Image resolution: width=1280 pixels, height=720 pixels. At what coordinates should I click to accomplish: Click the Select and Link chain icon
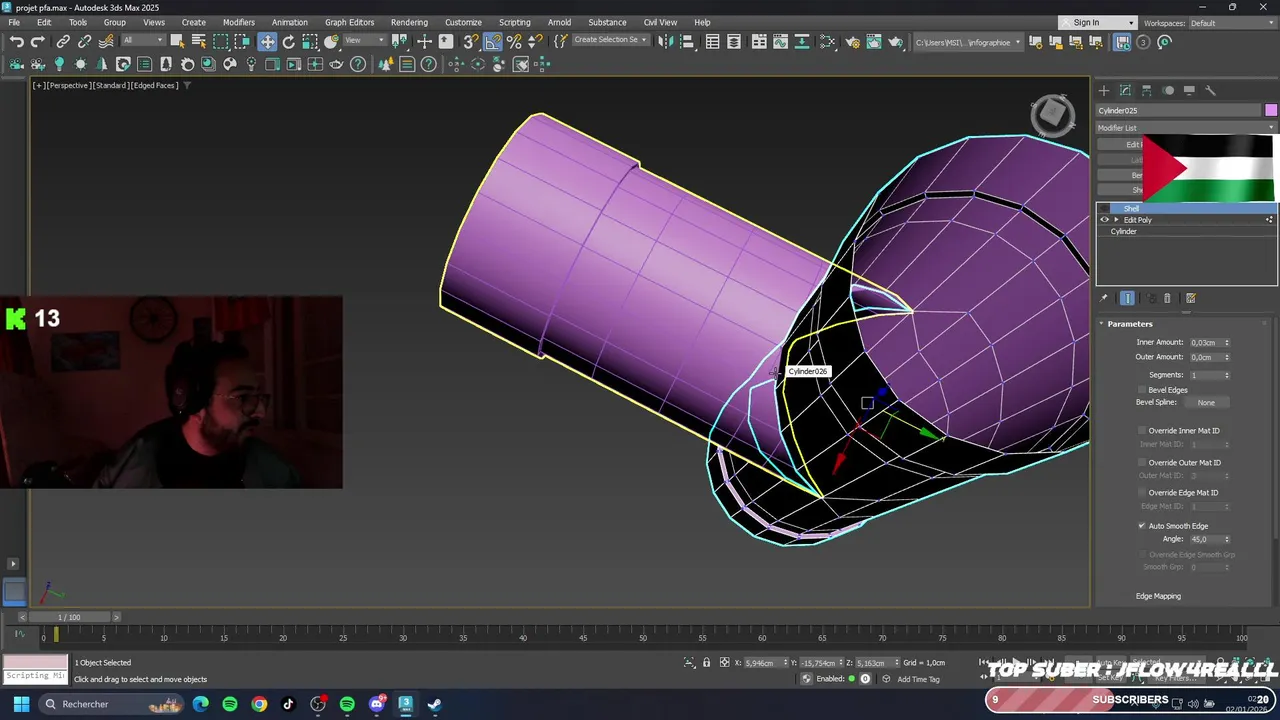click(63, 42)
